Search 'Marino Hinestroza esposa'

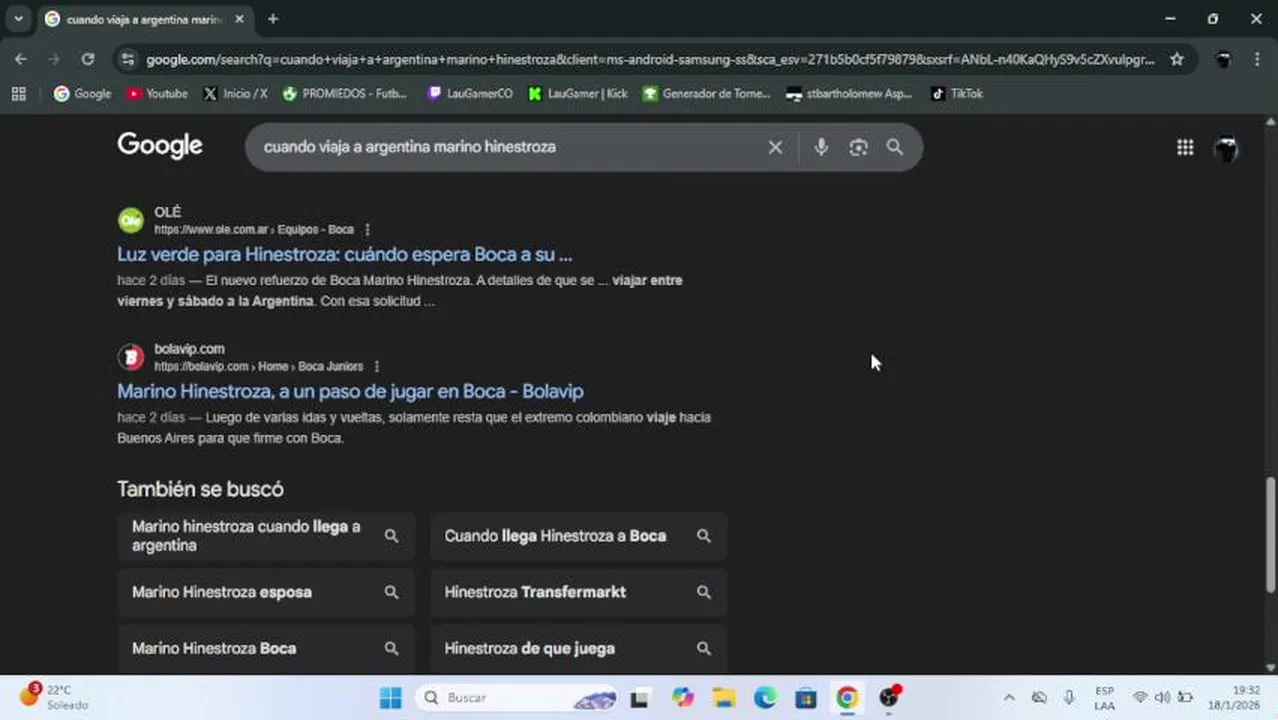click(266, 592)
